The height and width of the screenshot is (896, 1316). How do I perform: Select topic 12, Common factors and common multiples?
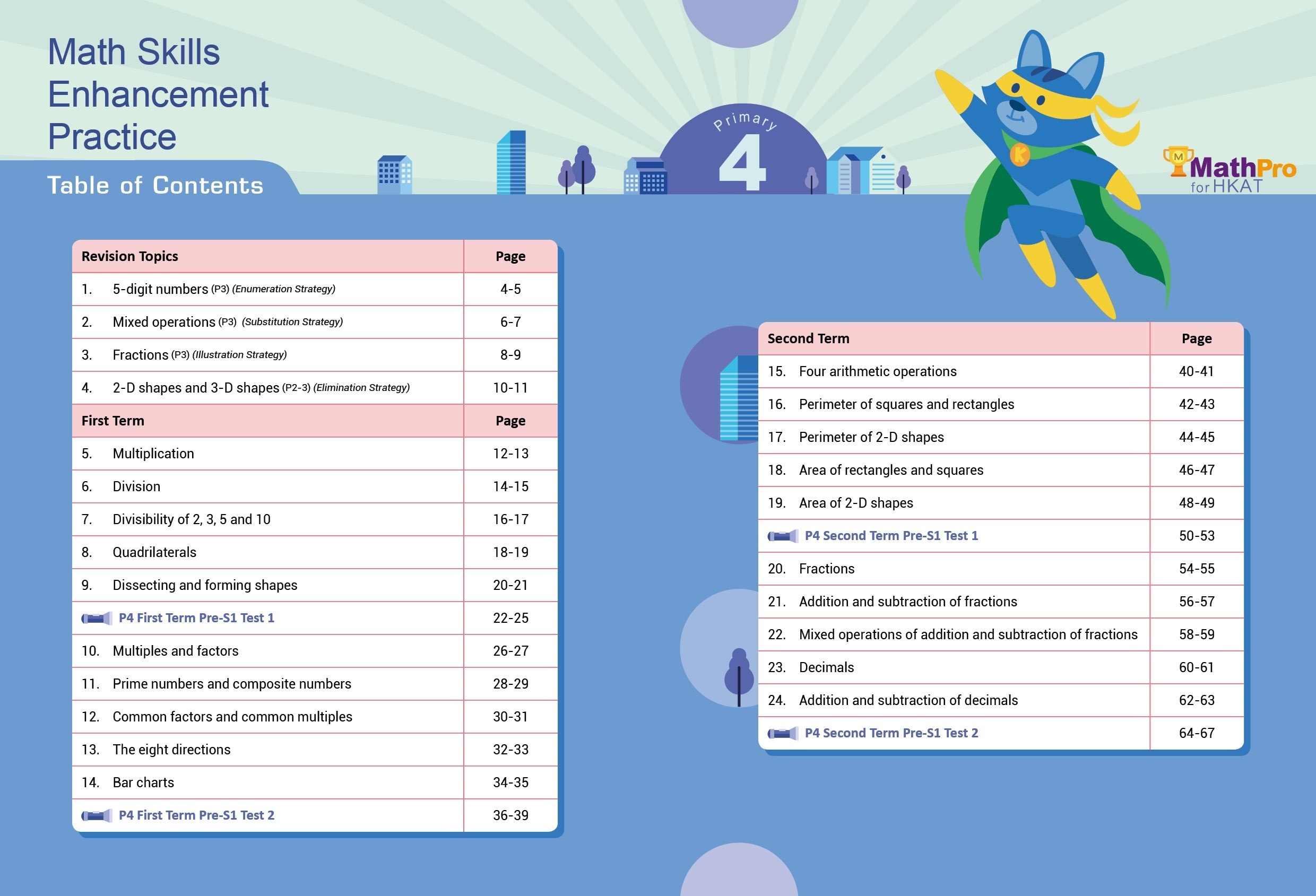click(268, 717)
